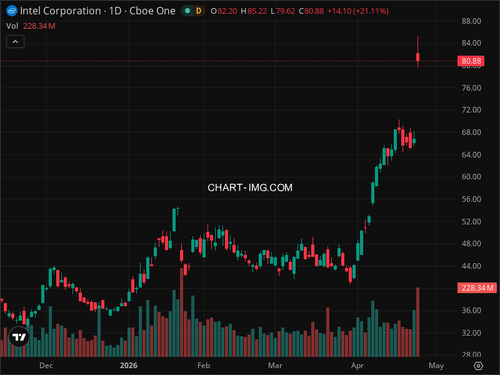This screenshot has height=375, width=500.
Task: Click the Intel logo icon
Action: click(12, 11)
